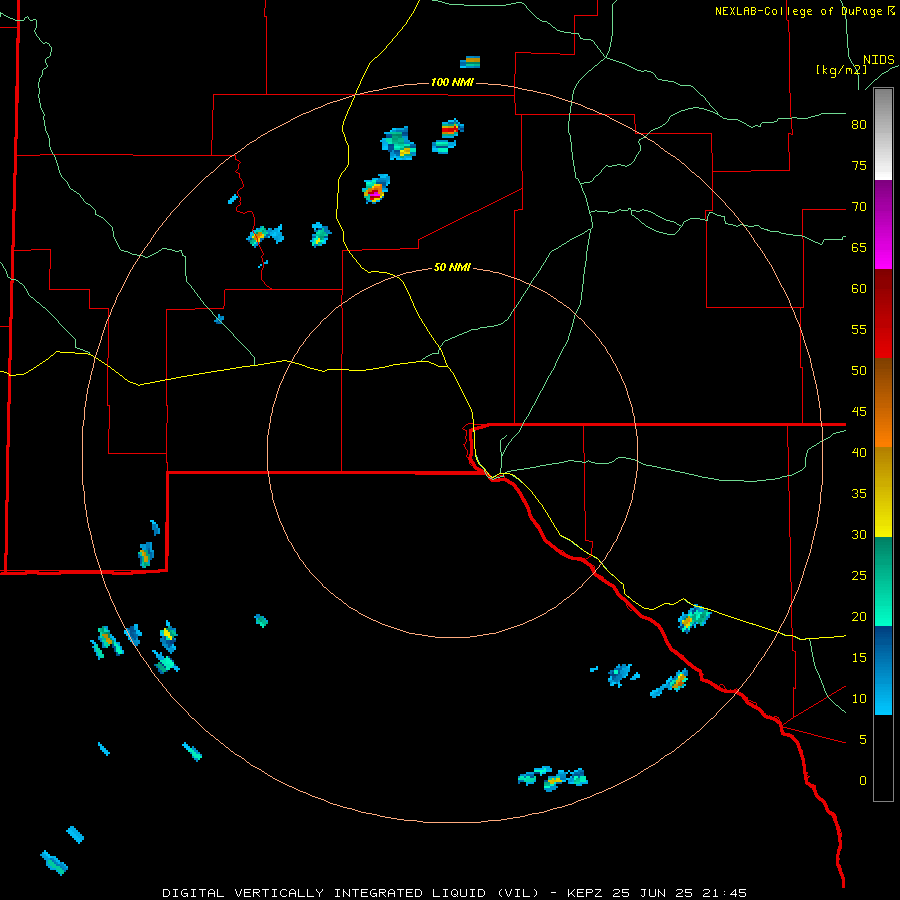900x900 pixels.
Task: Pick the magenta-purple segment of the color bar
Action: pyautogui.click(x=883, y=224)
